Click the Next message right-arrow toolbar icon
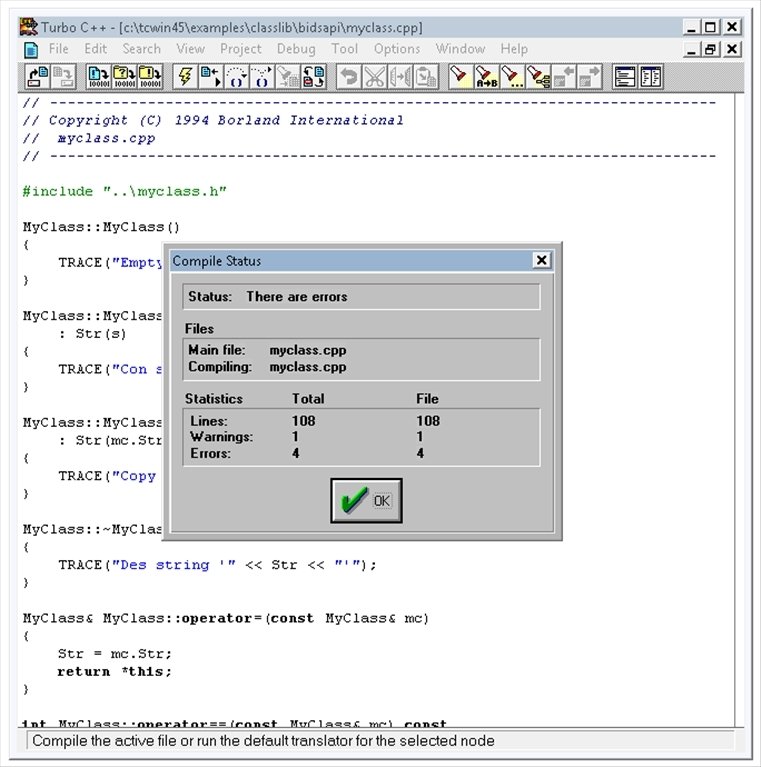 click(x=589, y=77)
